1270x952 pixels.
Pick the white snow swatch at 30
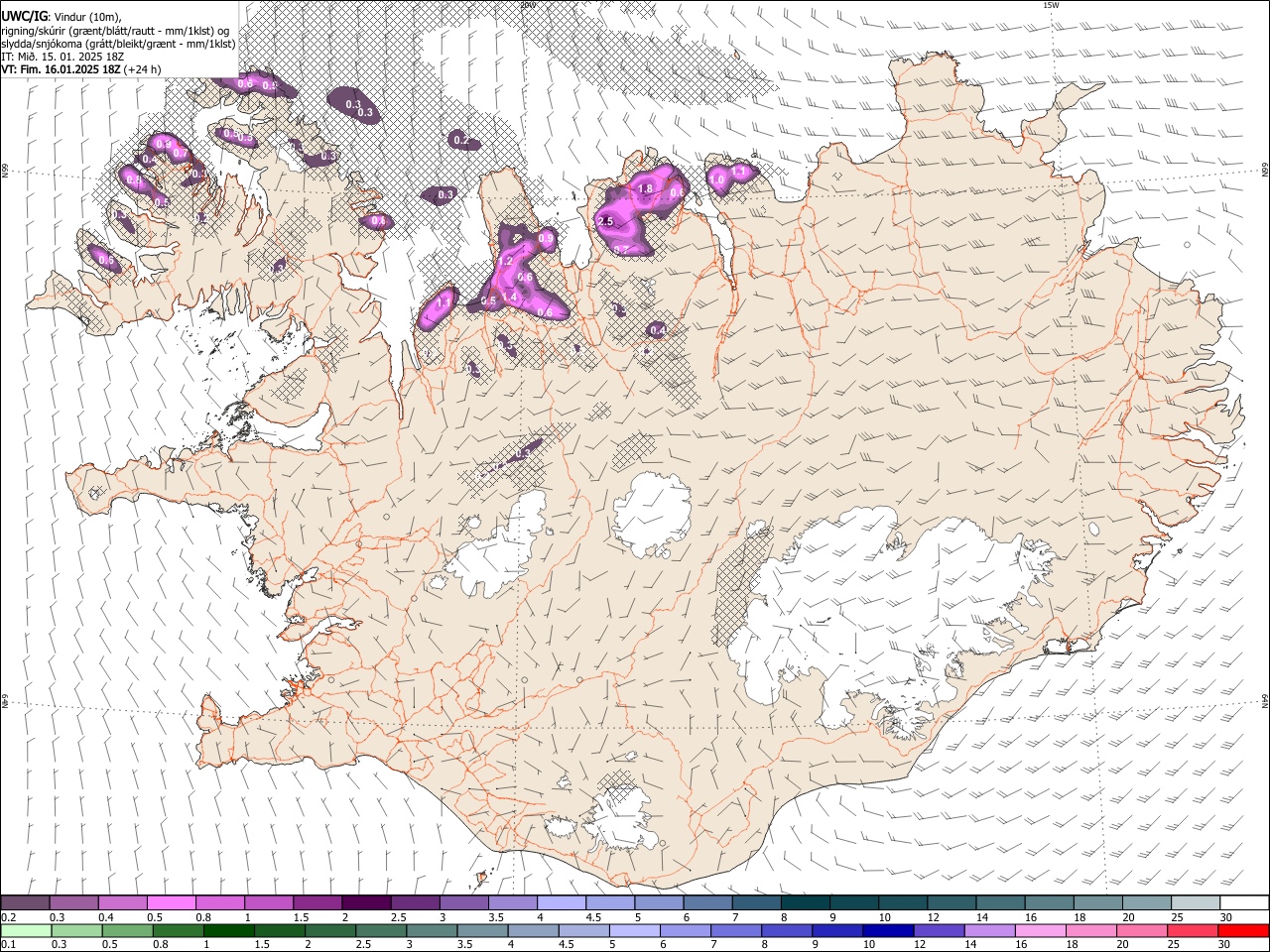click(1244, 902)
